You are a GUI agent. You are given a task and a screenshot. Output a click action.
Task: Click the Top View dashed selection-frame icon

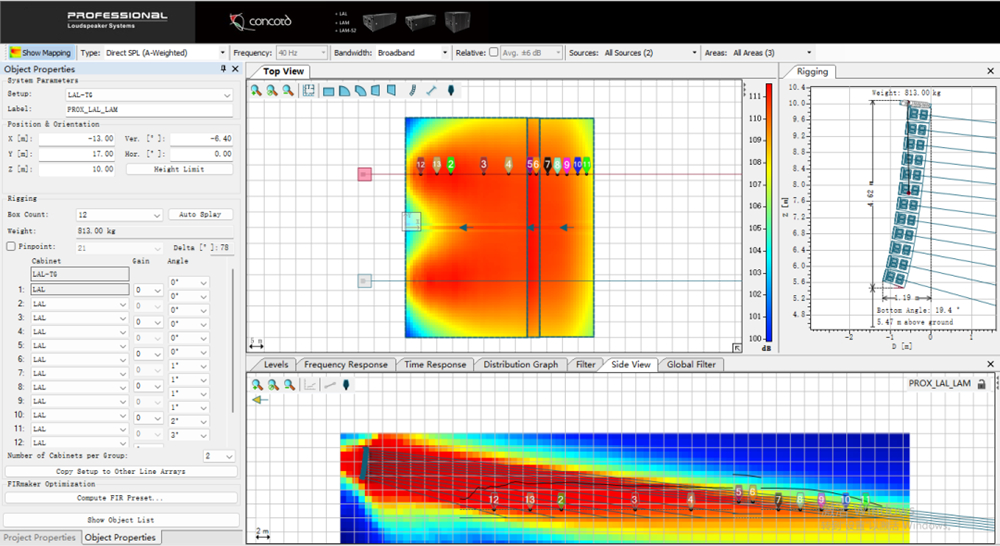(x=309, y=91)
